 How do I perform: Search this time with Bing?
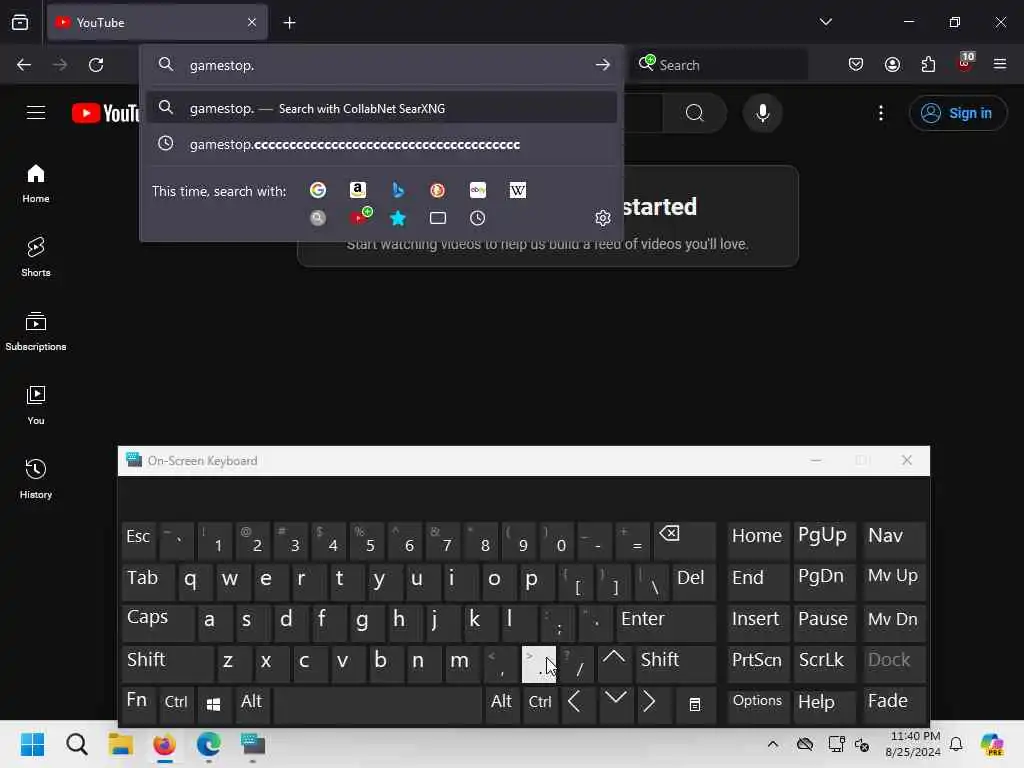coord(398,190)
